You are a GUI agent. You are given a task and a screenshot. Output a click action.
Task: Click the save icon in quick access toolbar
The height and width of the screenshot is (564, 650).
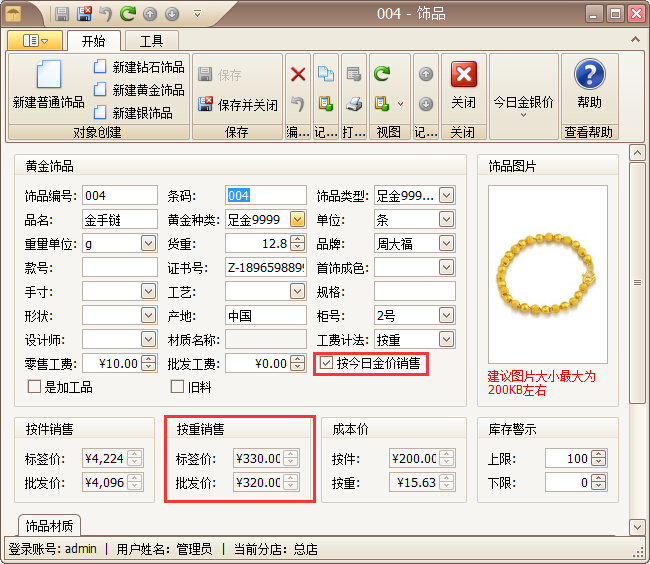pos(62,14)
